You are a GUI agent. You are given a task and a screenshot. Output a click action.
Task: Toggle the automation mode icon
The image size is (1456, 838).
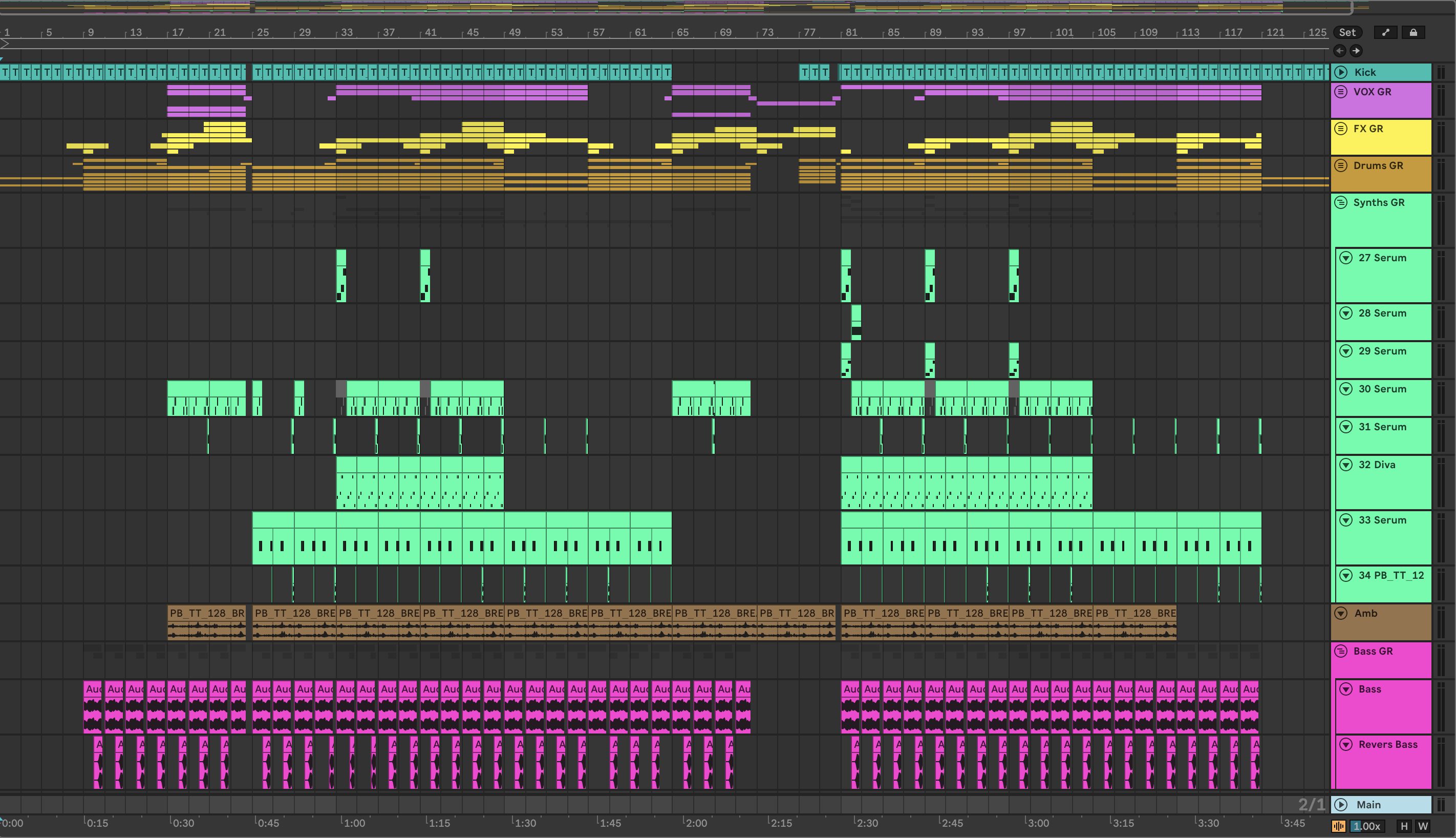(1385, 33)
